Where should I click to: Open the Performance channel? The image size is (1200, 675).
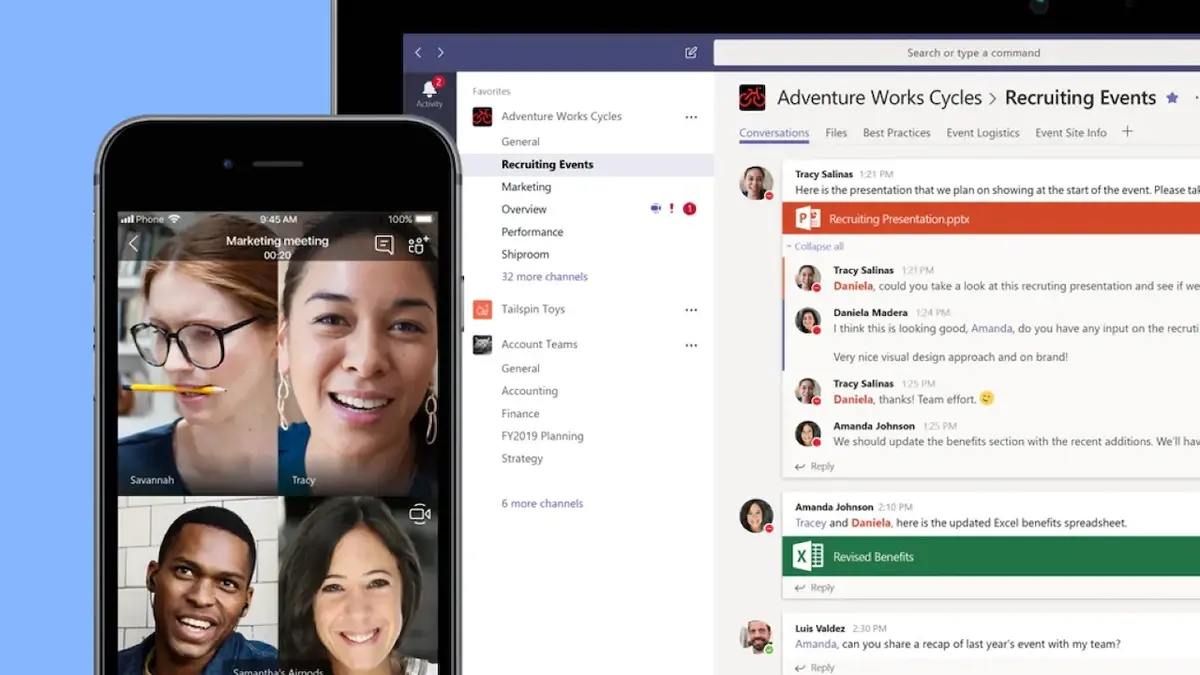click(532, 232)
